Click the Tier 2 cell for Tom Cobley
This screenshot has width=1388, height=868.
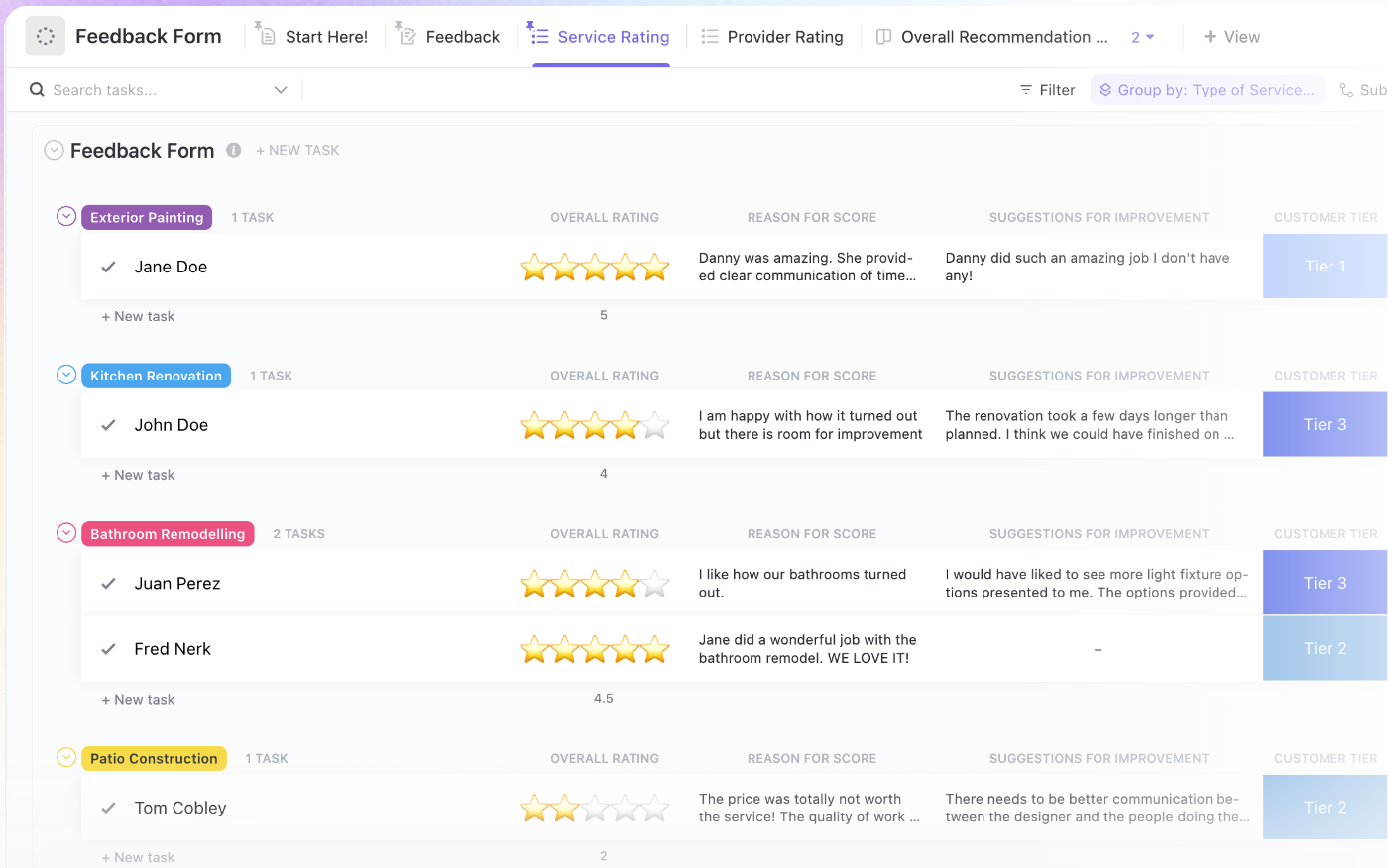point(1325,809)
